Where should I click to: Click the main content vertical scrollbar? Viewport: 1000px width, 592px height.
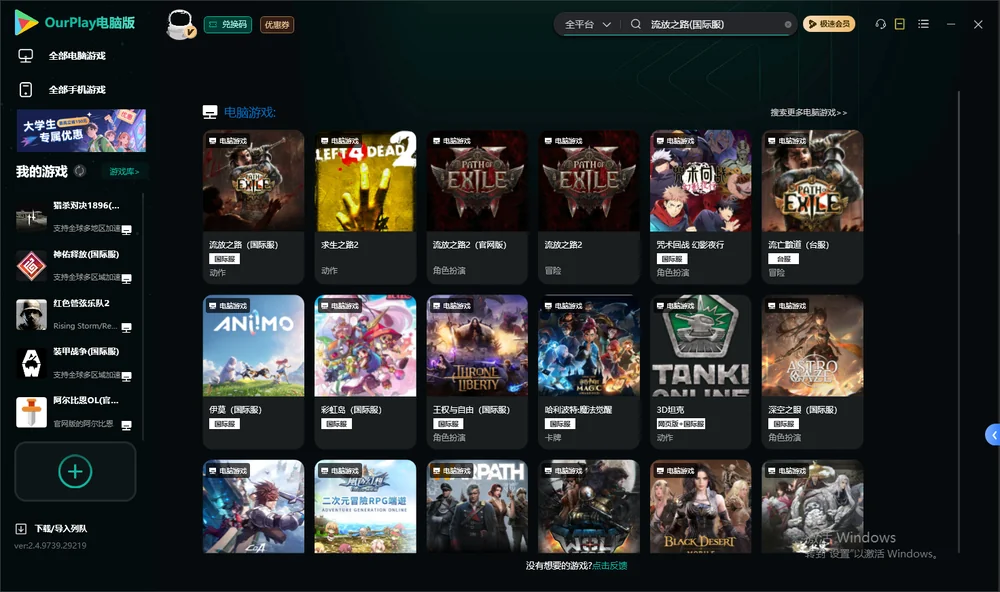958,322
